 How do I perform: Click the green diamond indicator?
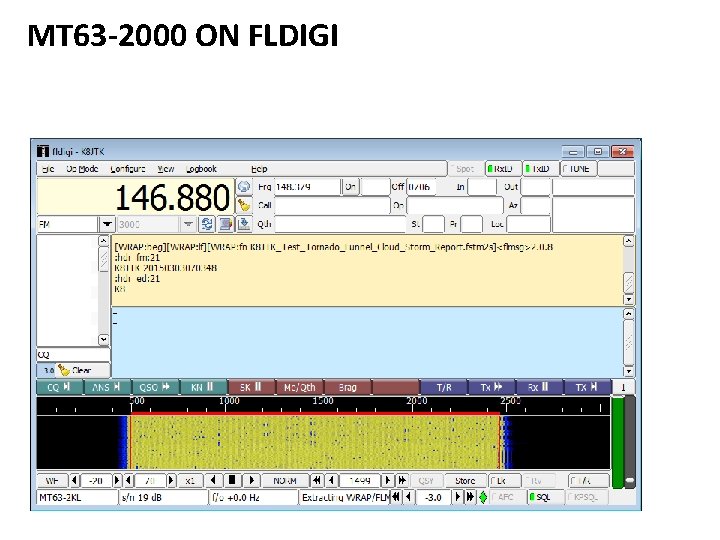click(x=483, y=497)
